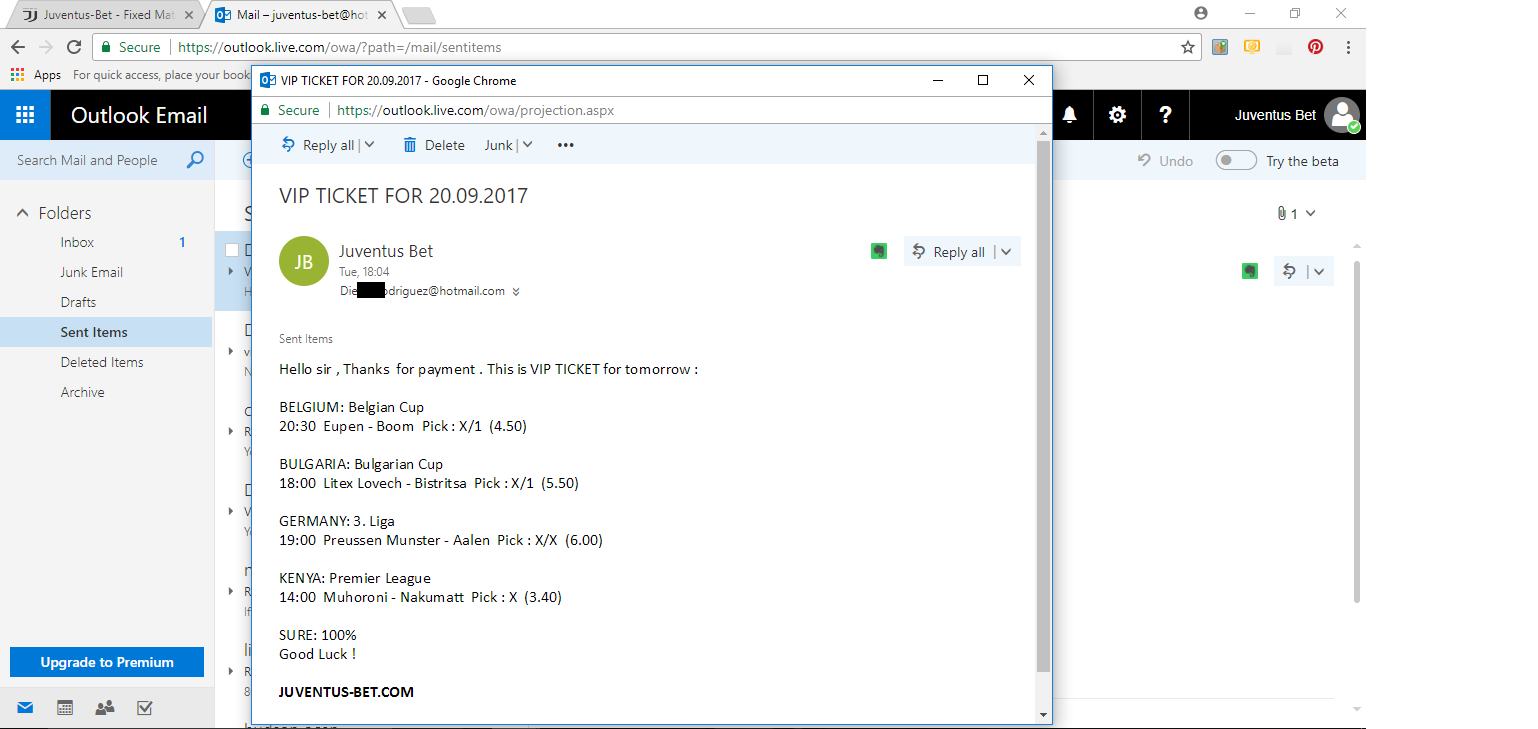Open the Junk Email folder
Viewport: 1538px width, 729px height.
click(x=91, y=272)
